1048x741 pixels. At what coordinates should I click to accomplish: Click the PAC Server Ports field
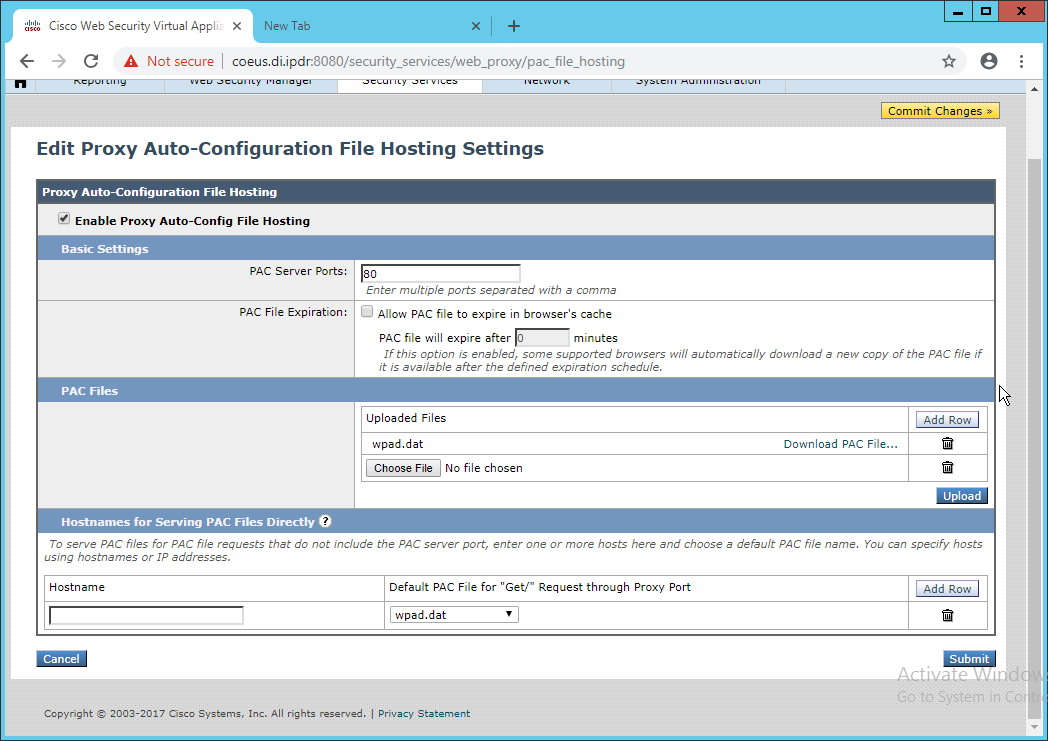pyautogui.click(x=440, y=273)
